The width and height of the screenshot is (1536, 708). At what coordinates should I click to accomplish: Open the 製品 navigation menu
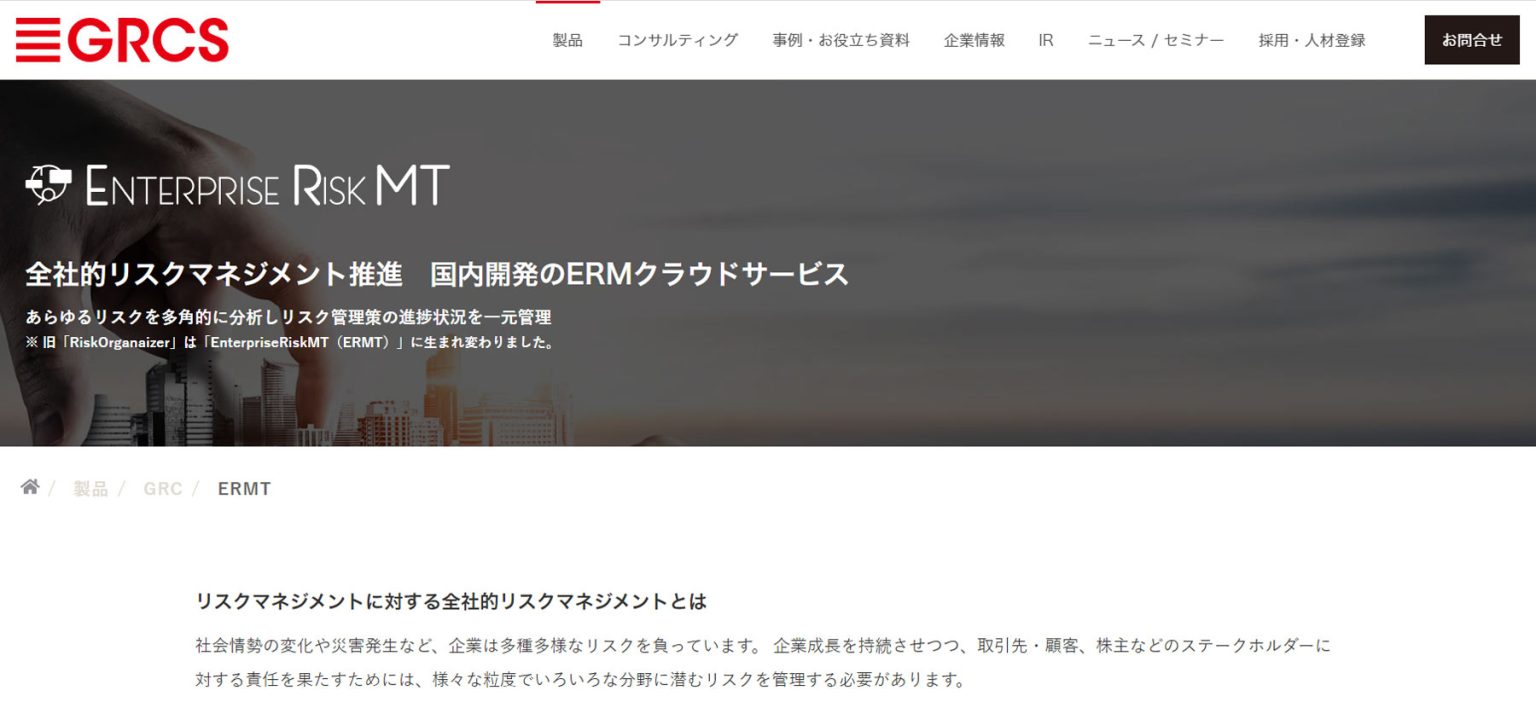pos(567,40)
